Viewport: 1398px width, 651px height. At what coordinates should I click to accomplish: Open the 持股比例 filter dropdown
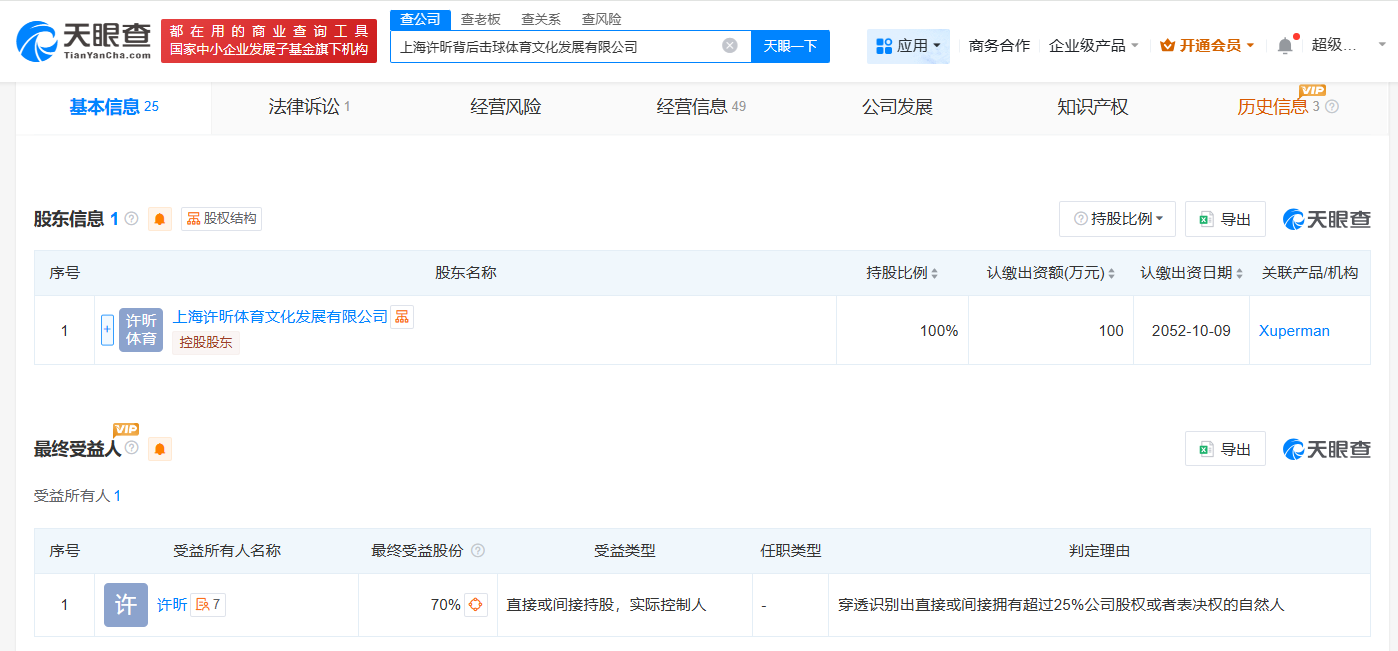point(1117,219)
